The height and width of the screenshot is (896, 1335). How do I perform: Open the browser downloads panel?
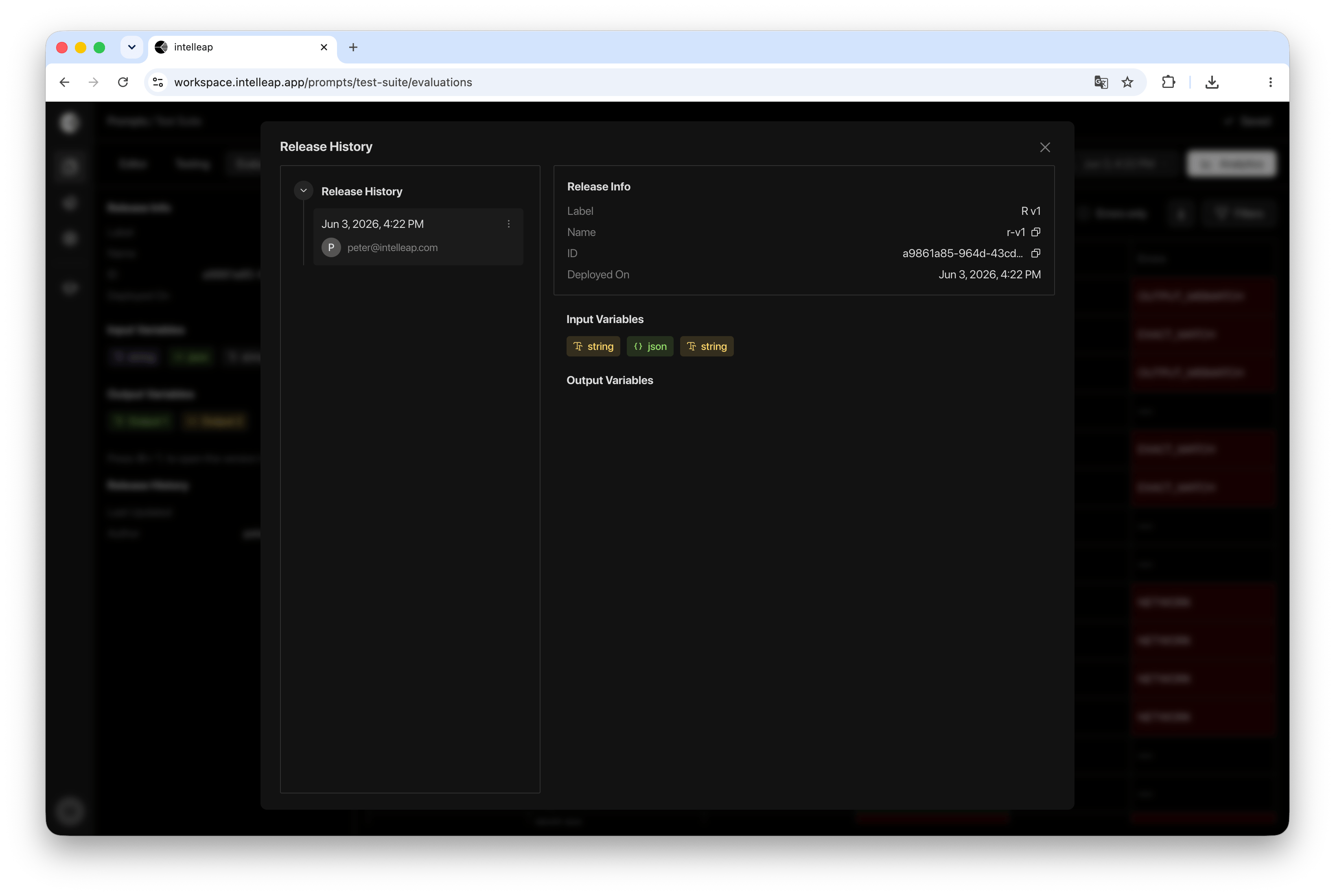(1212, 82)
